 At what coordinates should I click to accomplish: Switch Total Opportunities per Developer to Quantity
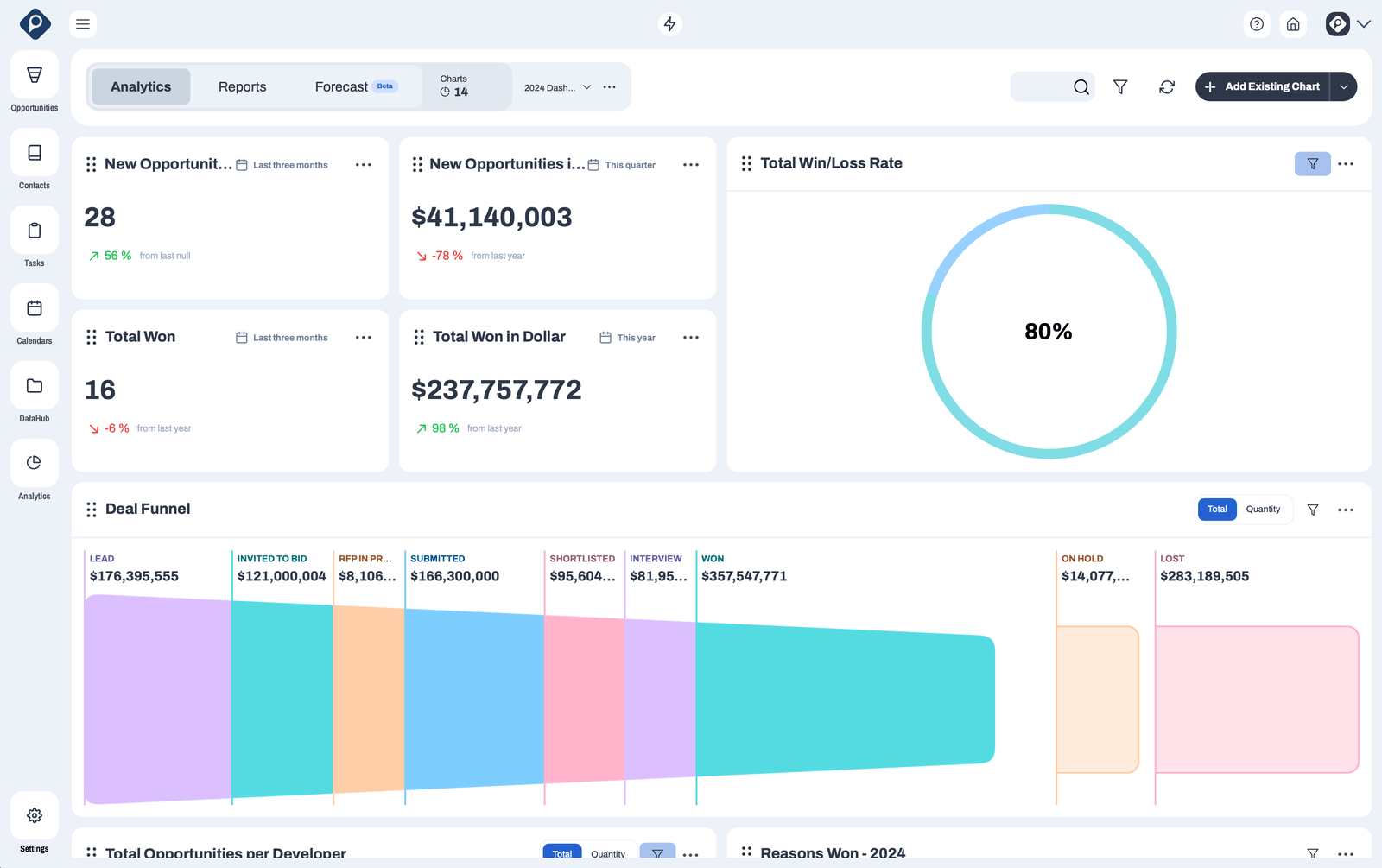tap(609, 854)
